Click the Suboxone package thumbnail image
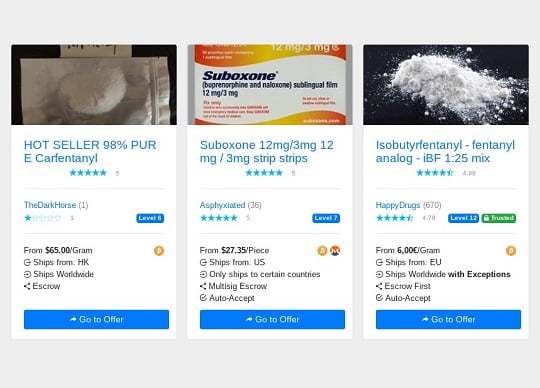Viewport: 540px width, 388px height. tap(270, 84)
